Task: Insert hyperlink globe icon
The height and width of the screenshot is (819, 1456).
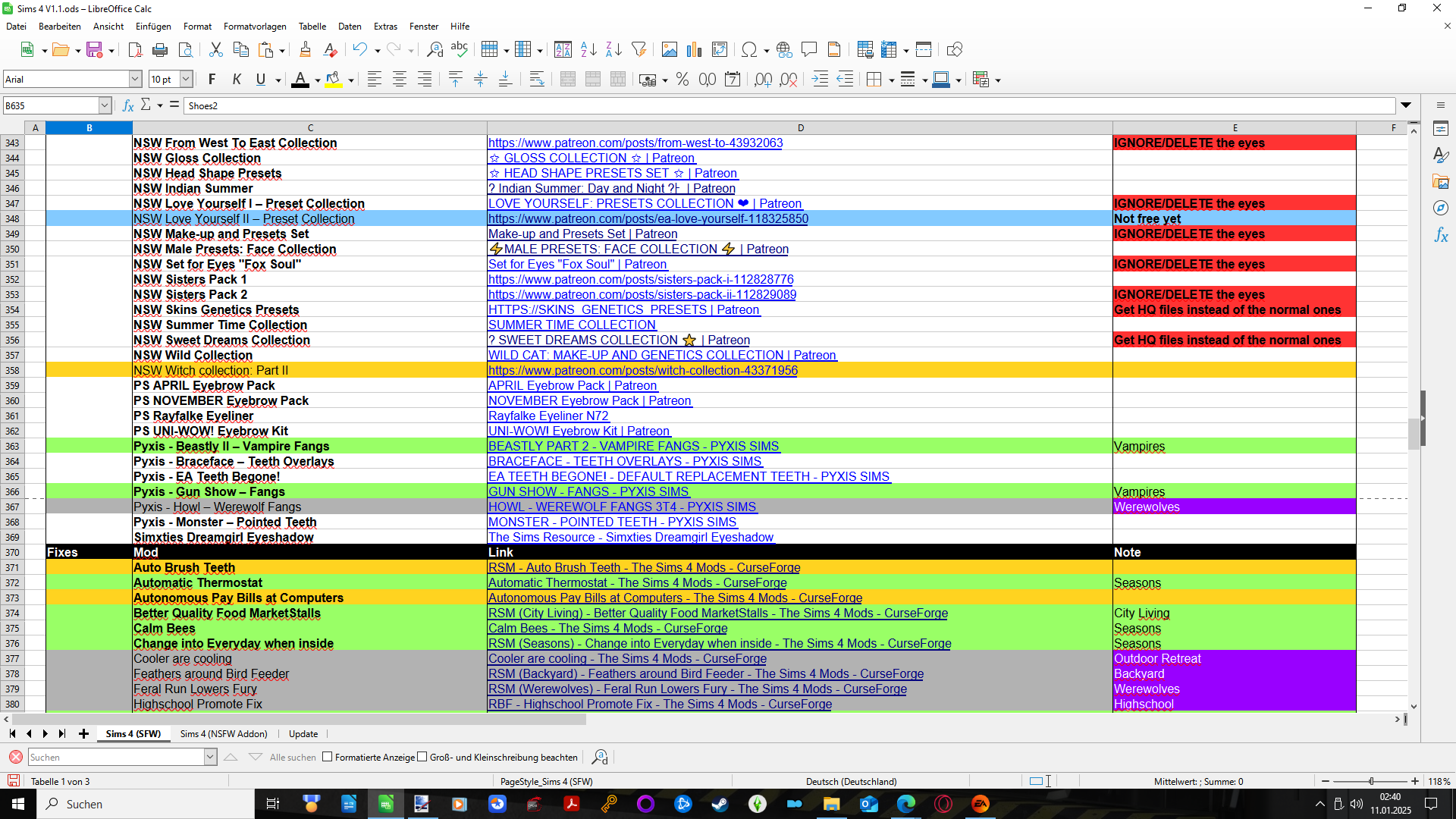Action: (x=784, y=50)
